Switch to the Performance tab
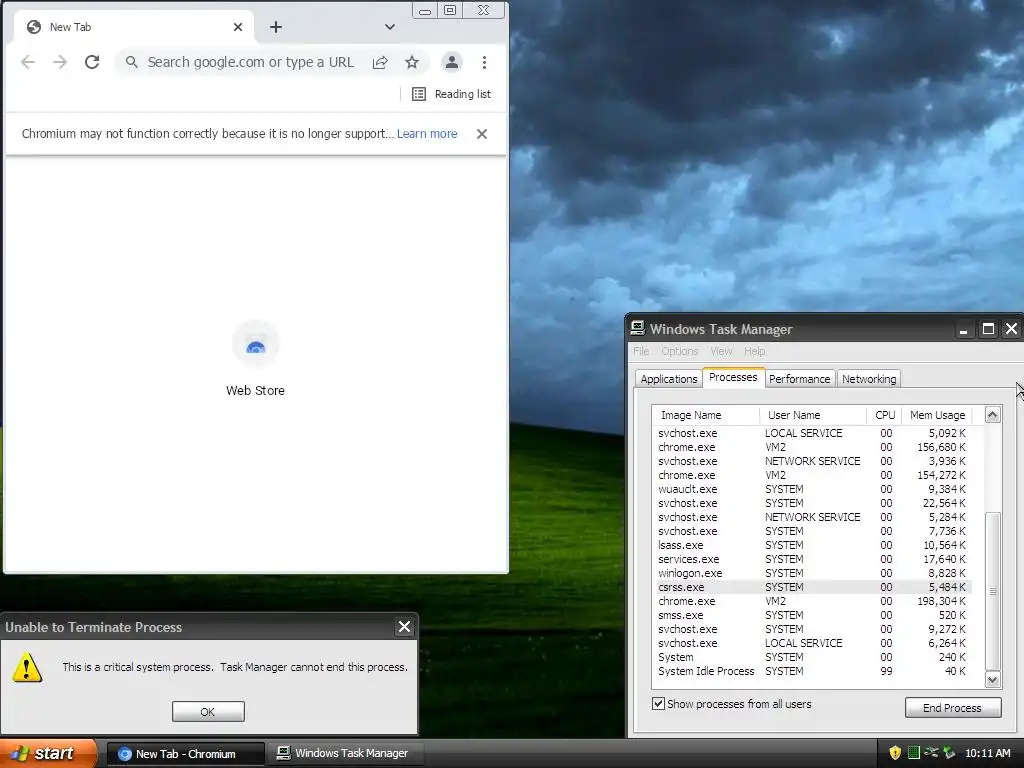1024x768 pixels. [799, 379]
